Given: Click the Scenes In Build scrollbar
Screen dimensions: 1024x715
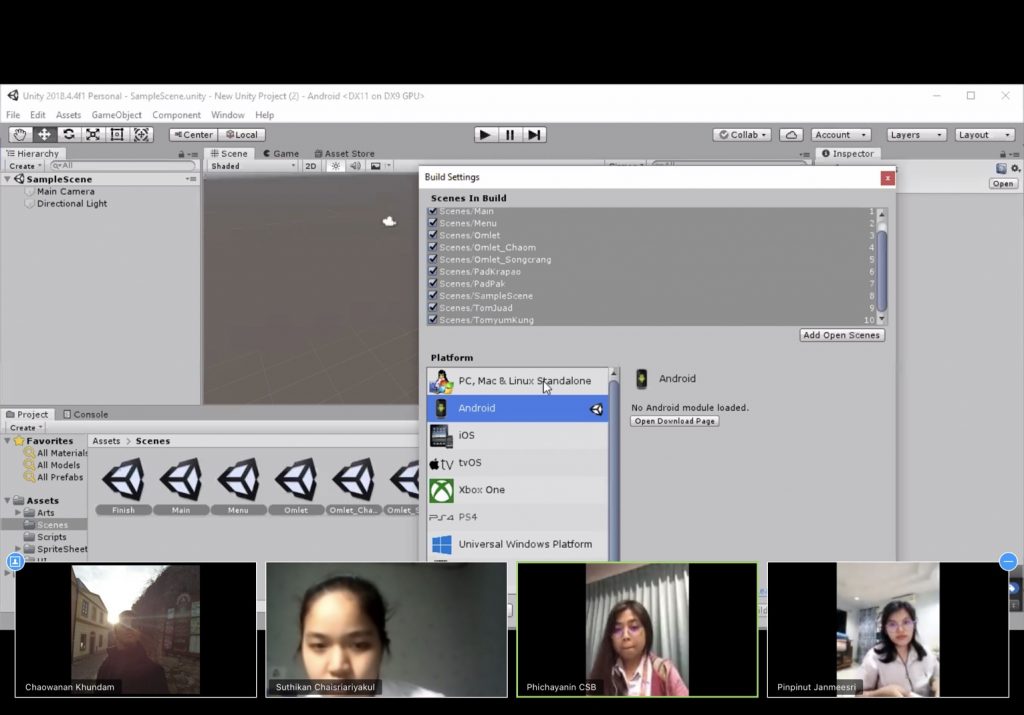Looking at the screenshot, I should tap(881, 265).
